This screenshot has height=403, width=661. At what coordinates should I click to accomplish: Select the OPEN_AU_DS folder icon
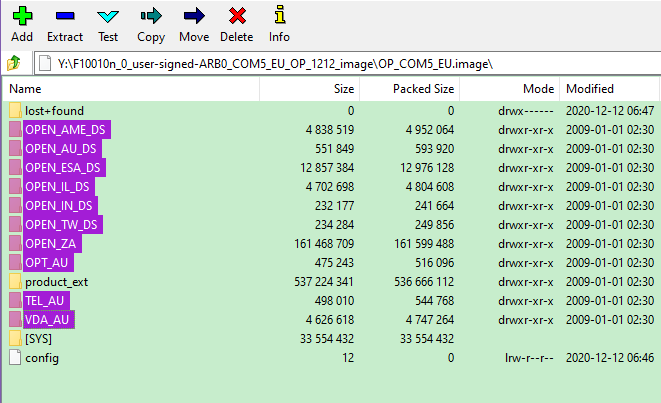point(15,148)
